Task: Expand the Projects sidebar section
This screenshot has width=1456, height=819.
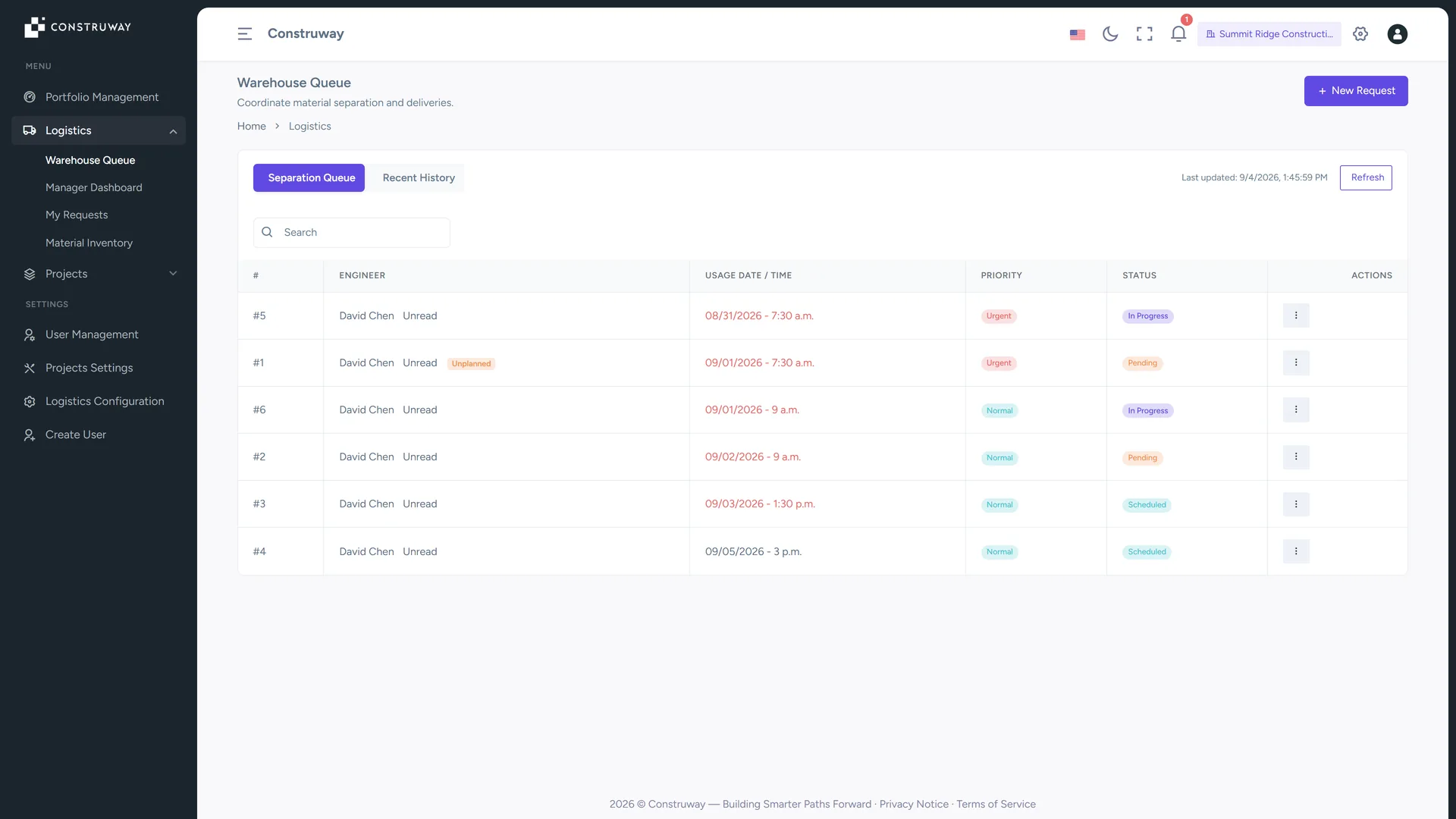Action: (99, 274)
